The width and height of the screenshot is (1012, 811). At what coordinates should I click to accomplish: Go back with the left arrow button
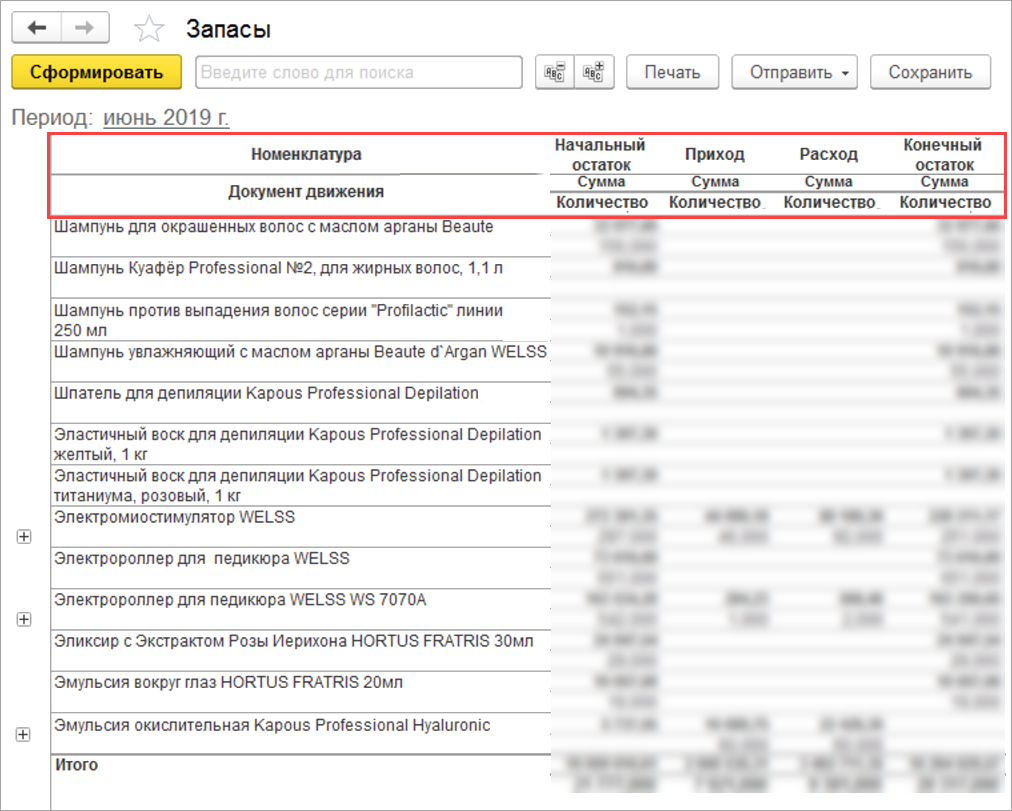(x=37, y=28)
